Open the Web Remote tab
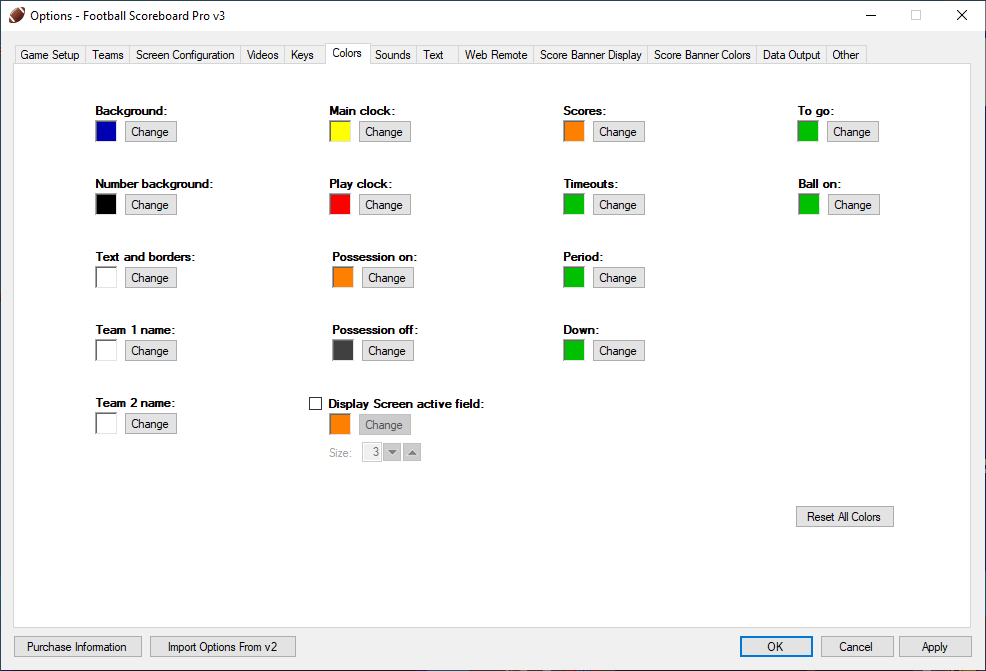 [495, 55]
